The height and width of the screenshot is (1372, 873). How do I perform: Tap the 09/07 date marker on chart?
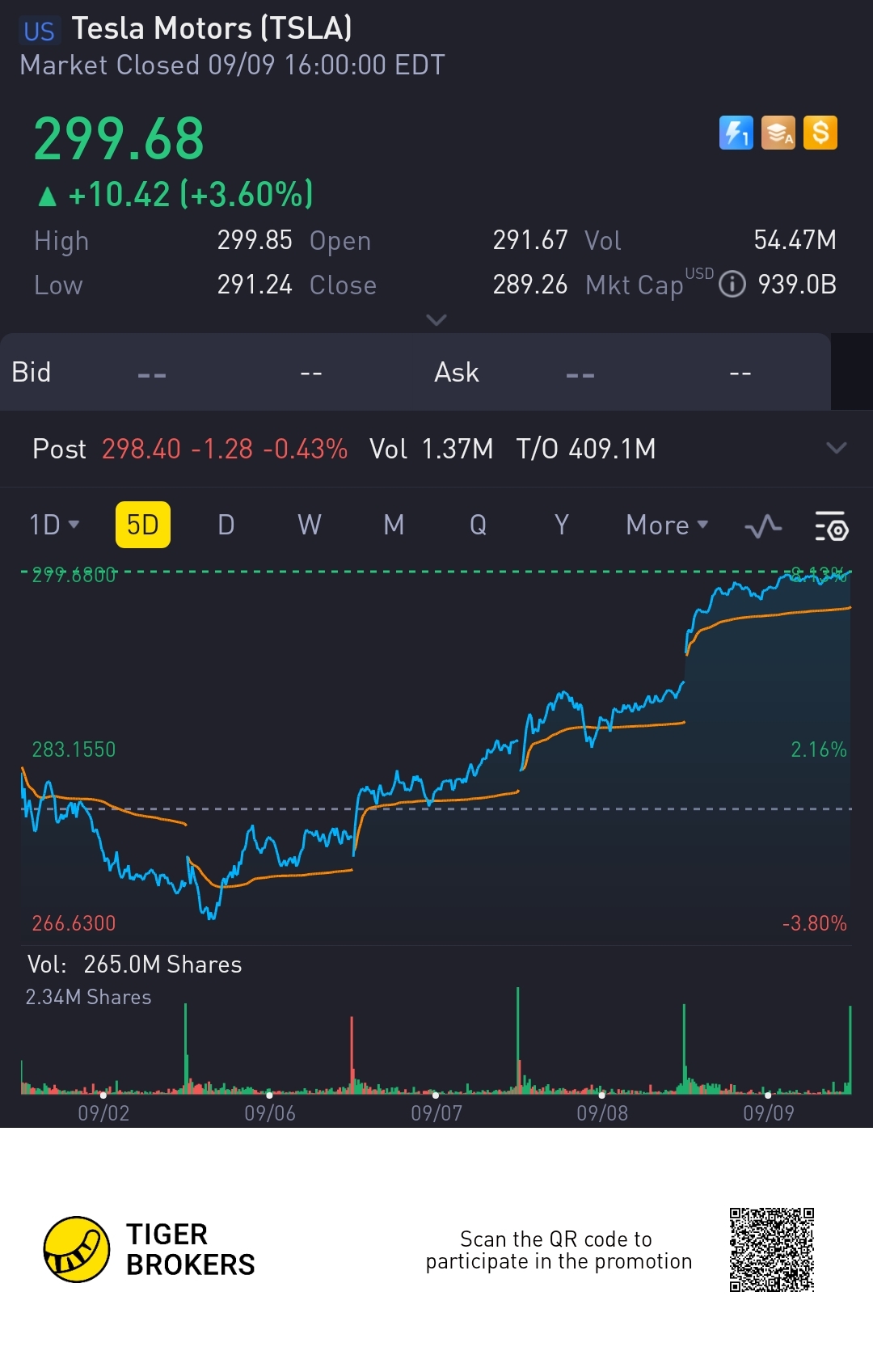pyautogui.click(x=436, y=1112)
